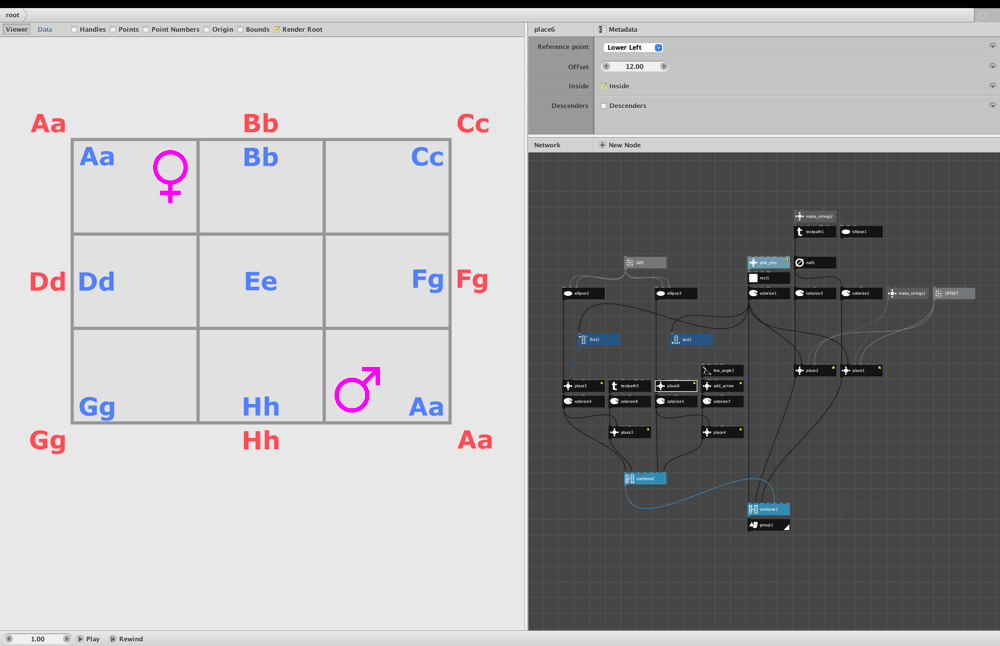Open the Inside row options arrow

[x=992, y=85]
